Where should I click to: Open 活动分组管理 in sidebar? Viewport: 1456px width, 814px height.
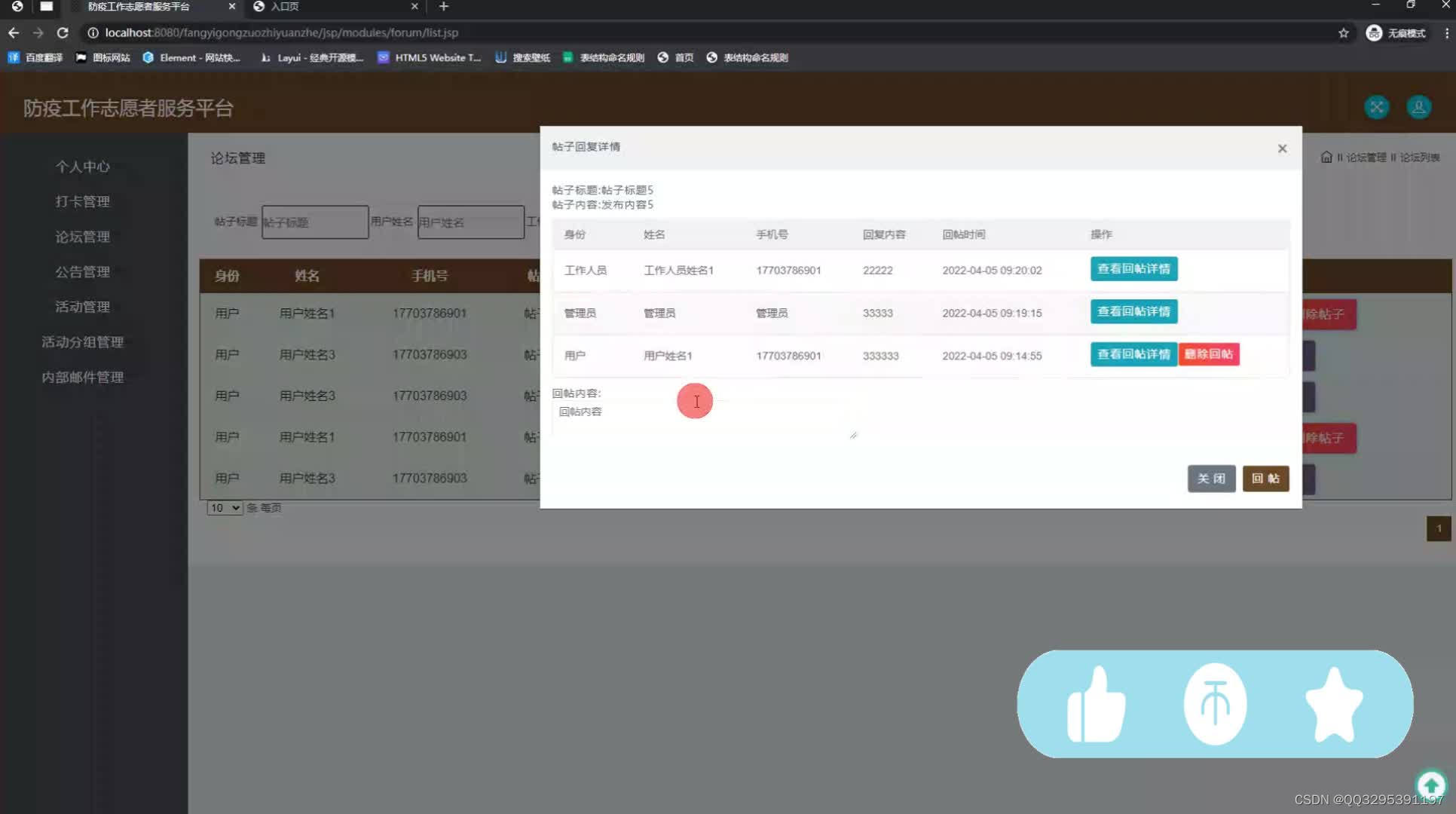click(83, 341)
